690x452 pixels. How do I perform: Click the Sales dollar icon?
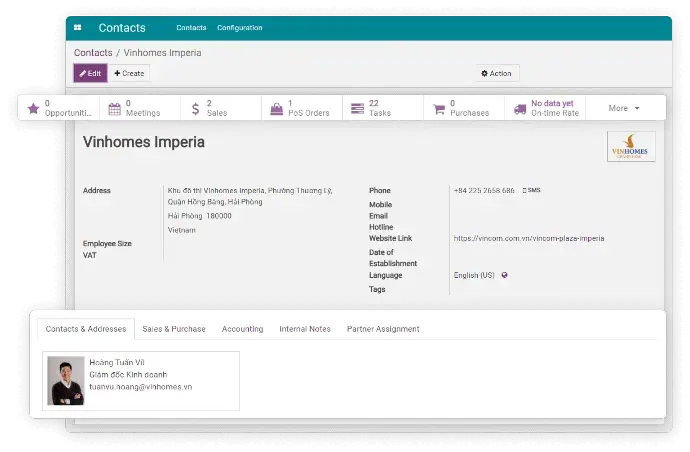195,108
